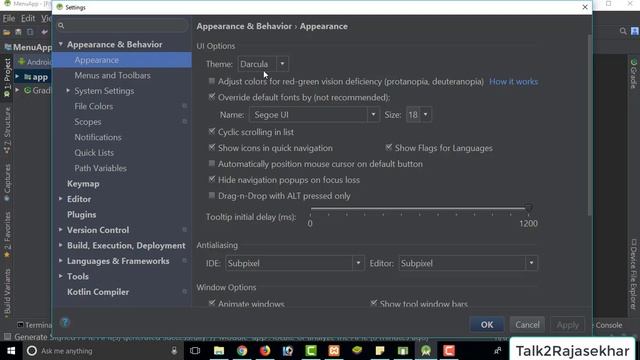Toggle Hide navigation popups on focus loss

point(211,179)
